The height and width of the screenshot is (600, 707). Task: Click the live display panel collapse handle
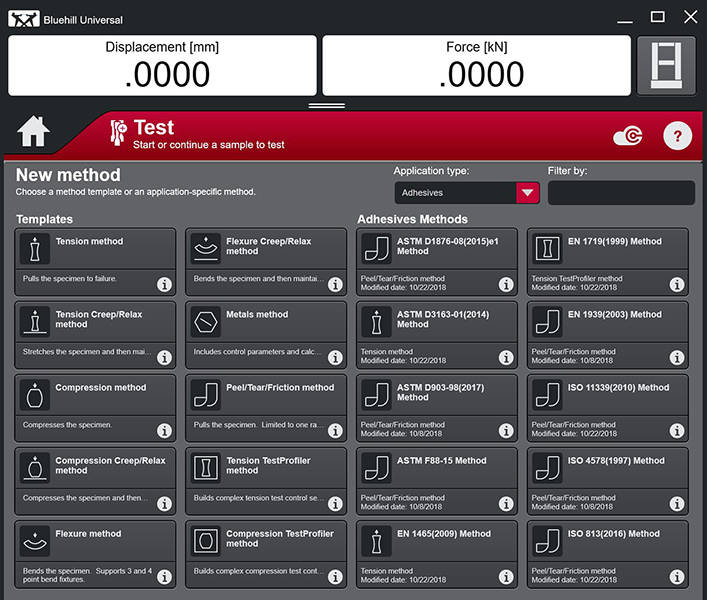(327, 105)
